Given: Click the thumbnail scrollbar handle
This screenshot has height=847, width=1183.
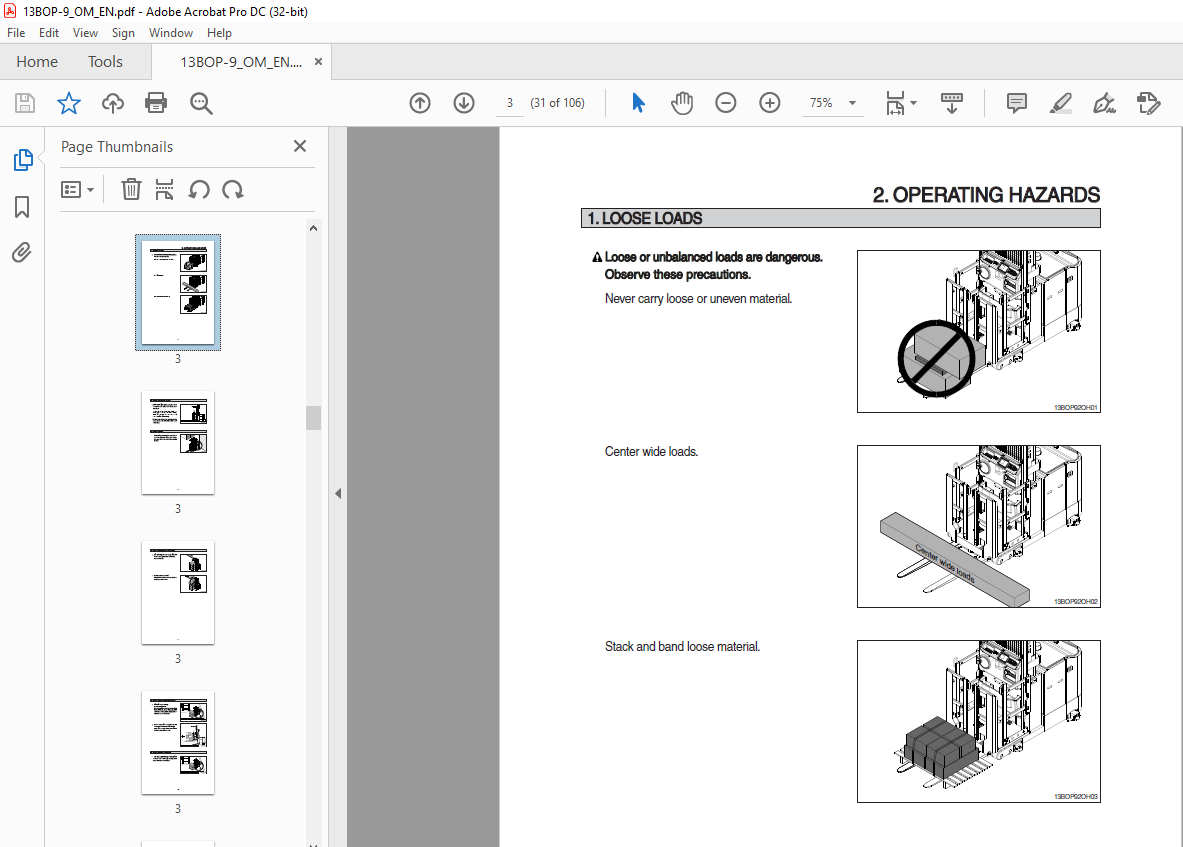Looking at the screenshot, I should coord(313,418).
